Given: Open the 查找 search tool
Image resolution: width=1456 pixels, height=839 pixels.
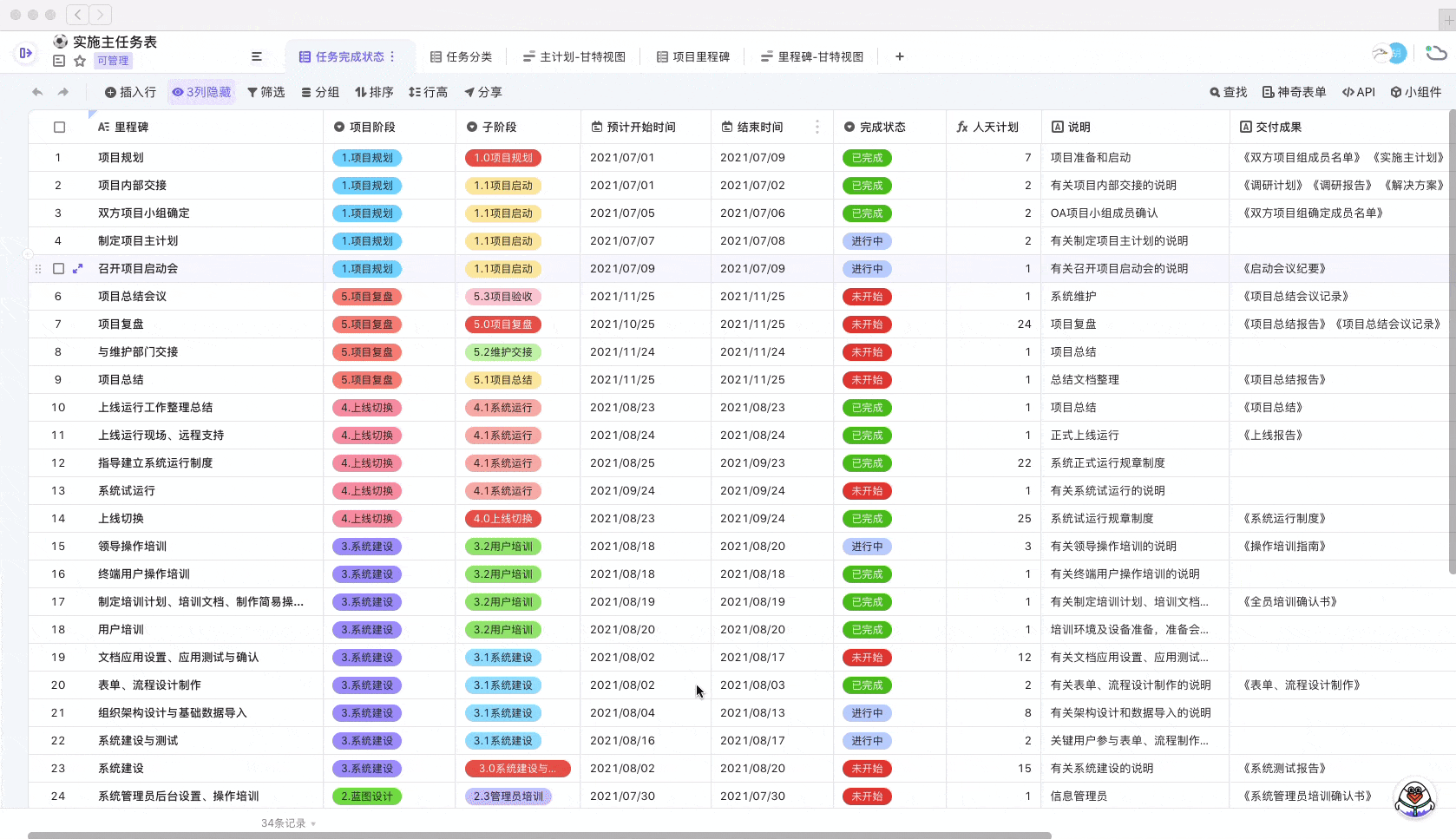Looking at the screenshot, I should click(1227, 92).
